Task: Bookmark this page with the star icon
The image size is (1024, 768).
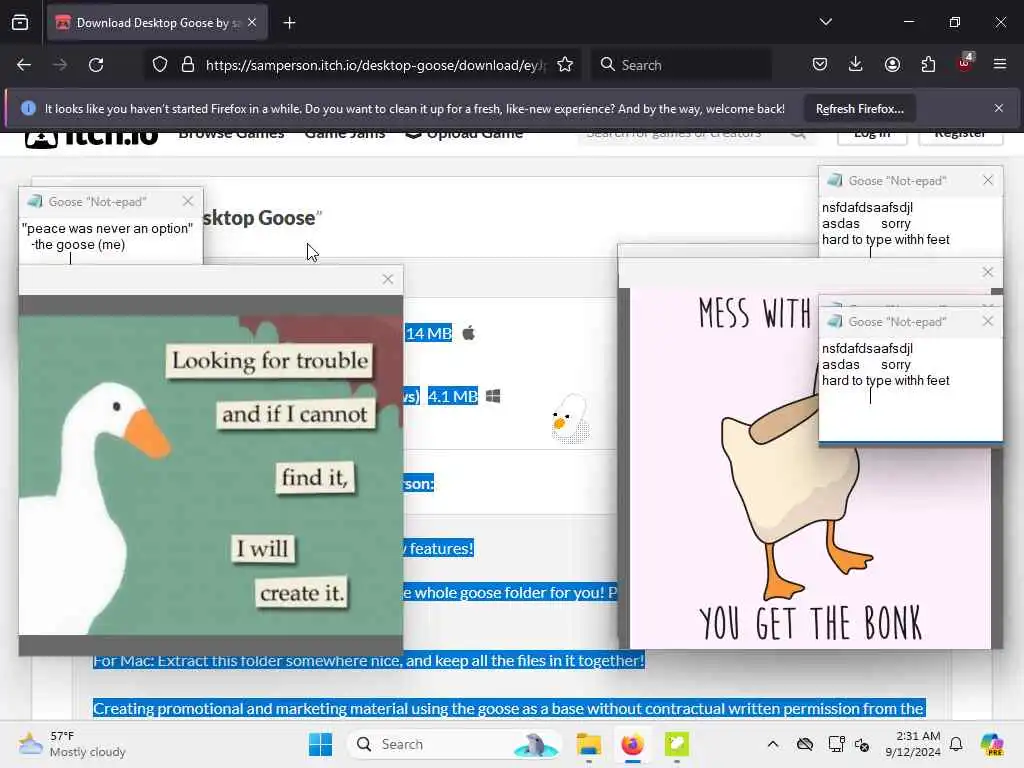Action: pyautogui.click(x=565, y=65)
